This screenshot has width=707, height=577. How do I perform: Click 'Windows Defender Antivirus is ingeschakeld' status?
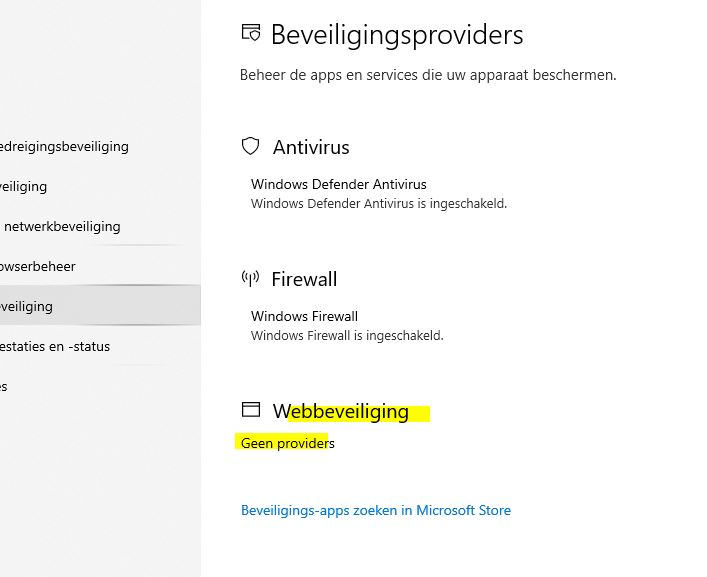pos(378,203)
